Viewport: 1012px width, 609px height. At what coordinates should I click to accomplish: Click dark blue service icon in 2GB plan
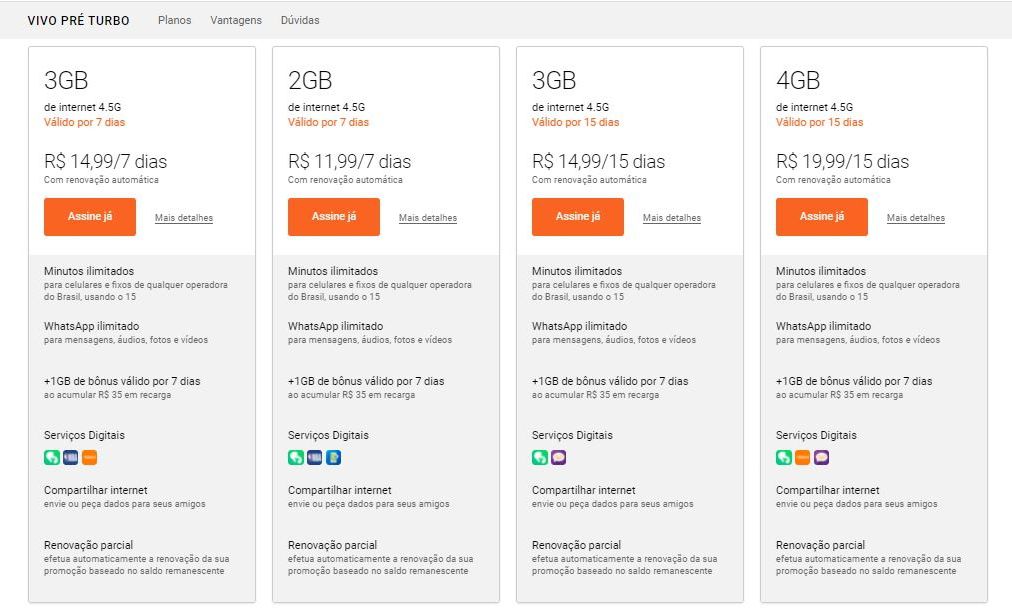314,457
